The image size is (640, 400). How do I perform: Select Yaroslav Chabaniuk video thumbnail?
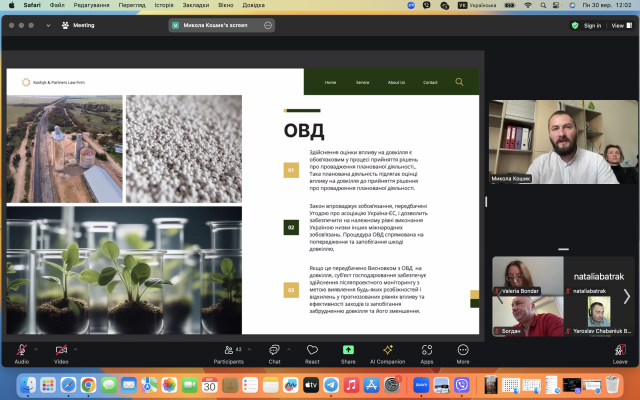pyautogui.click(x=599, y=316)
